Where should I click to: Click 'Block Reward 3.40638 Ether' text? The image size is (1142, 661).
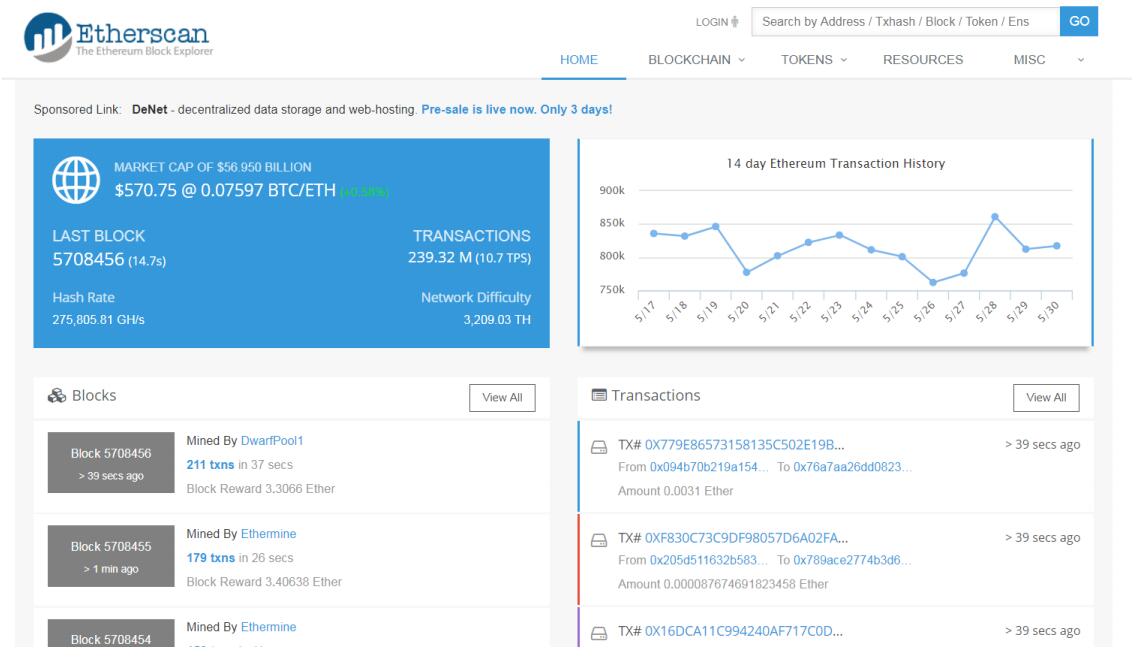pyautogui.click(x=264, y=582)
